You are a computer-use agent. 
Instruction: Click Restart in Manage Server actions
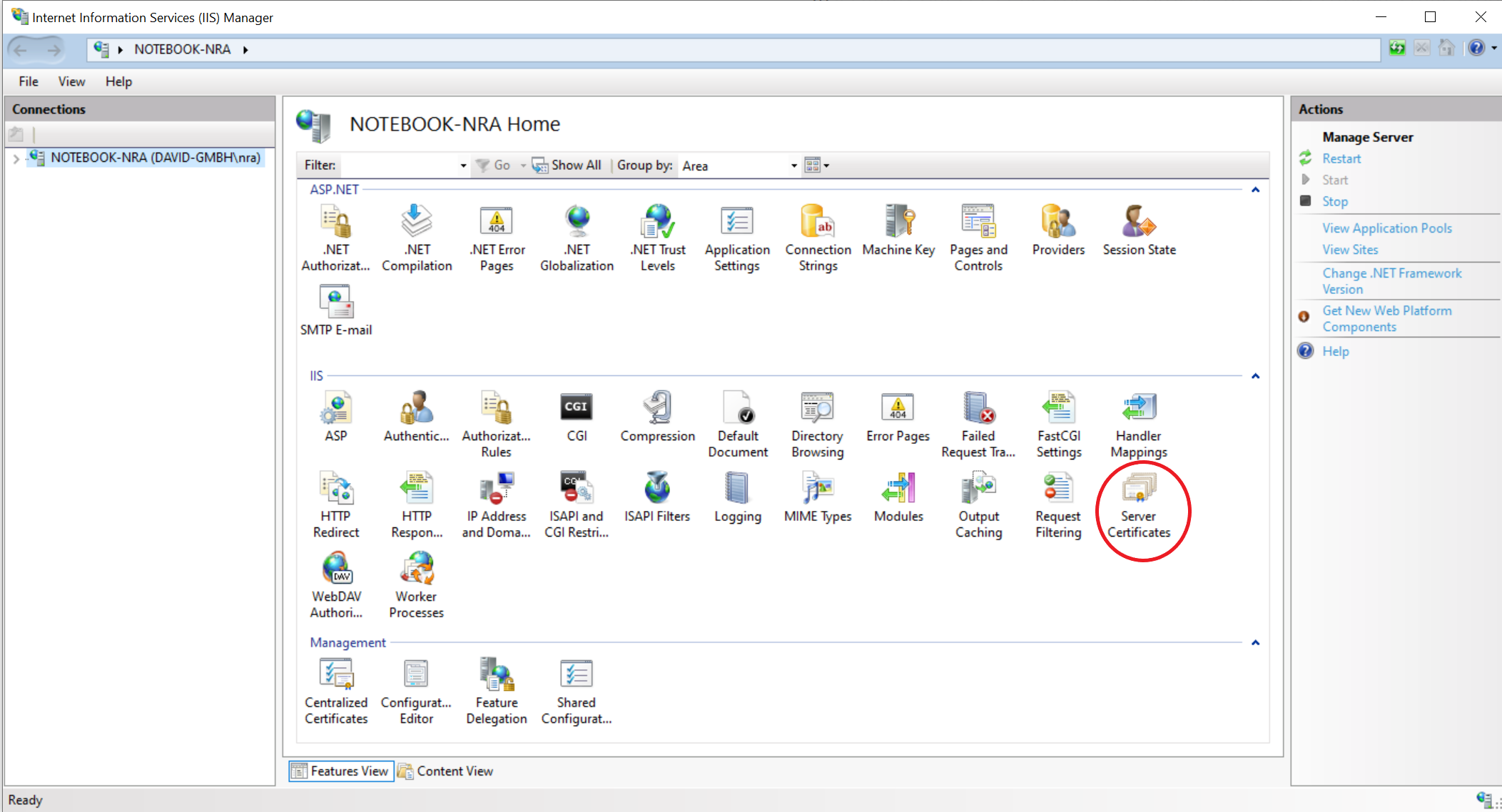[x=1341, y=158]
